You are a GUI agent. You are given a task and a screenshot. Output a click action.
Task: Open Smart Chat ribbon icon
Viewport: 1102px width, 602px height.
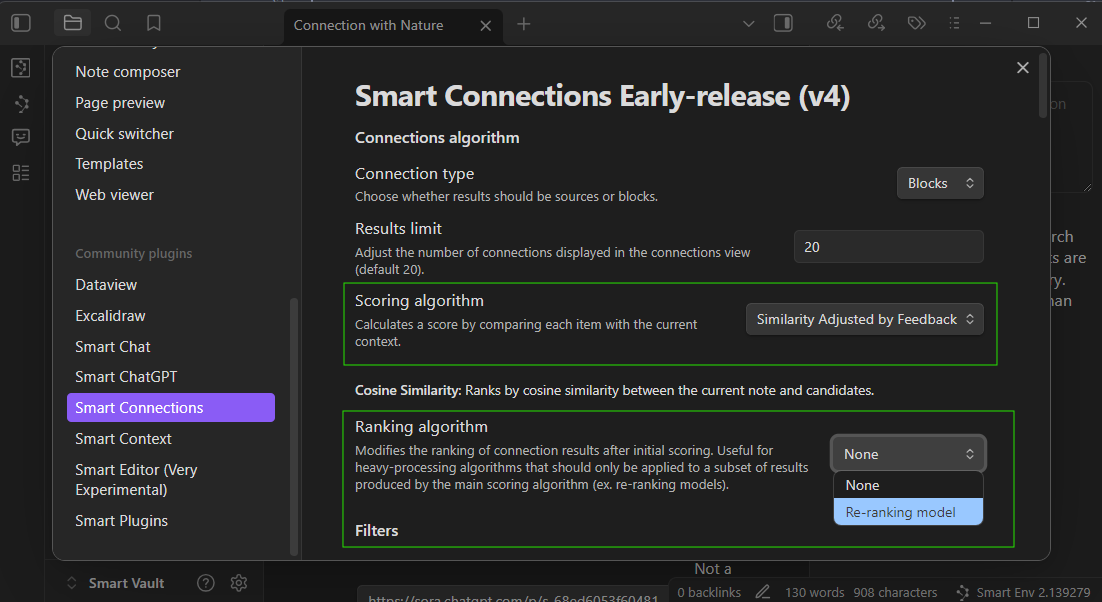[x=21, y=137]
